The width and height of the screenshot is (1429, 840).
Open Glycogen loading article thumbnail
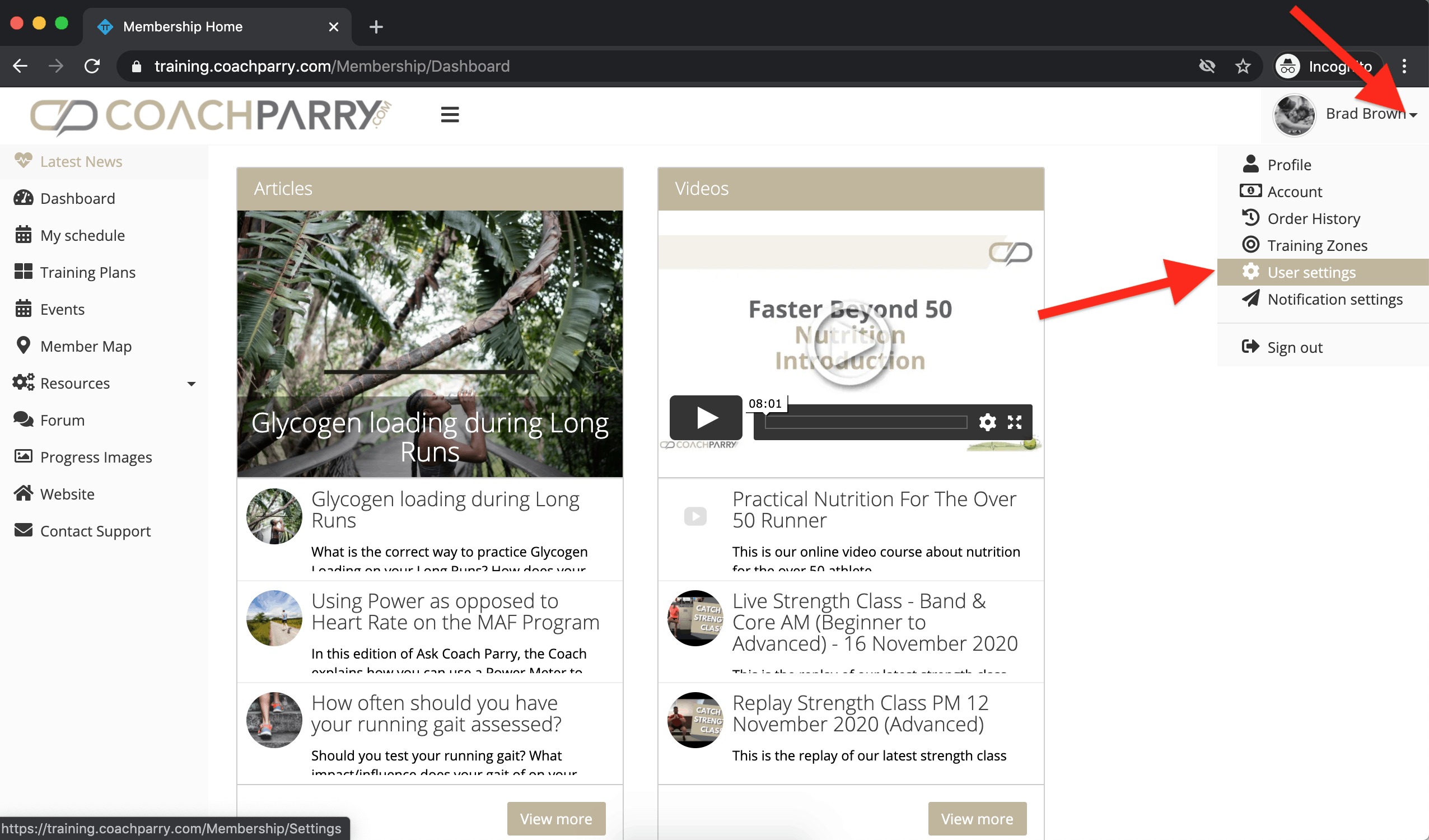coord(274,516)
